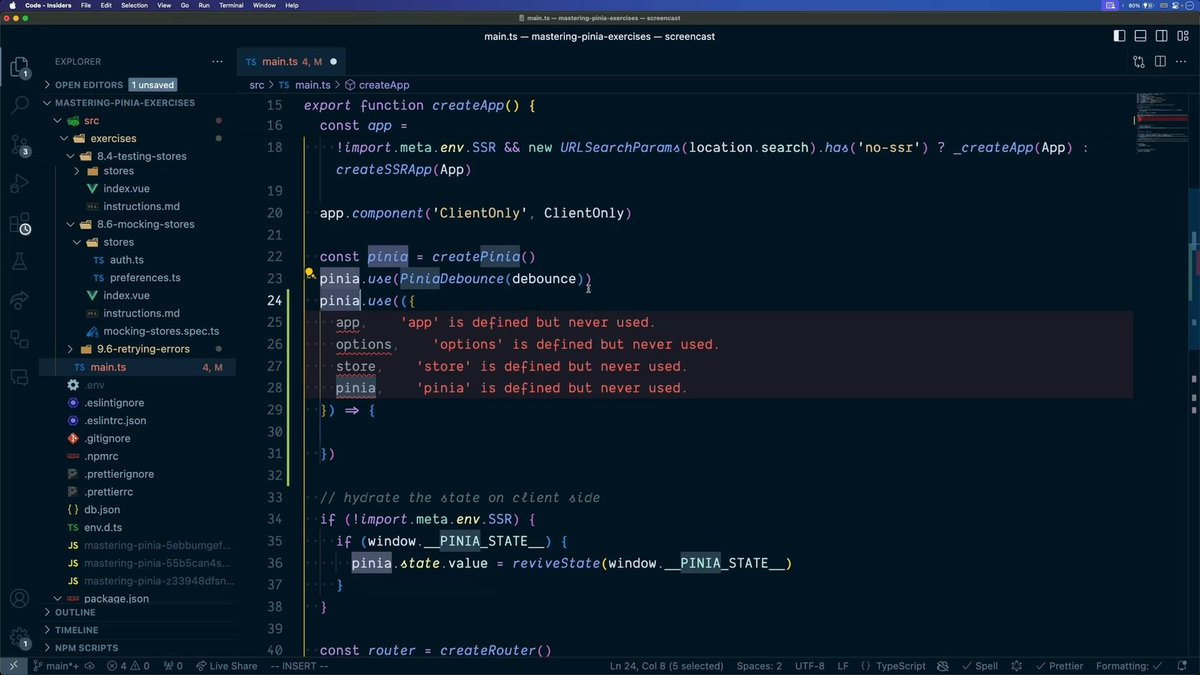Click the UTF-8 encoding selector
This screenshot has height=675, width=1200.
pos(808,666)
